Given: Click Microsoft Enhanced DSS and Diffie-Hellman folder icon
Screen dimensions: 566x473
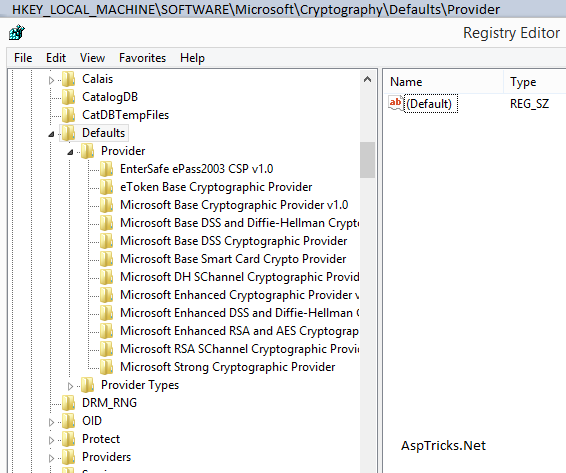Looking at the screenshot, I should 106,313.
